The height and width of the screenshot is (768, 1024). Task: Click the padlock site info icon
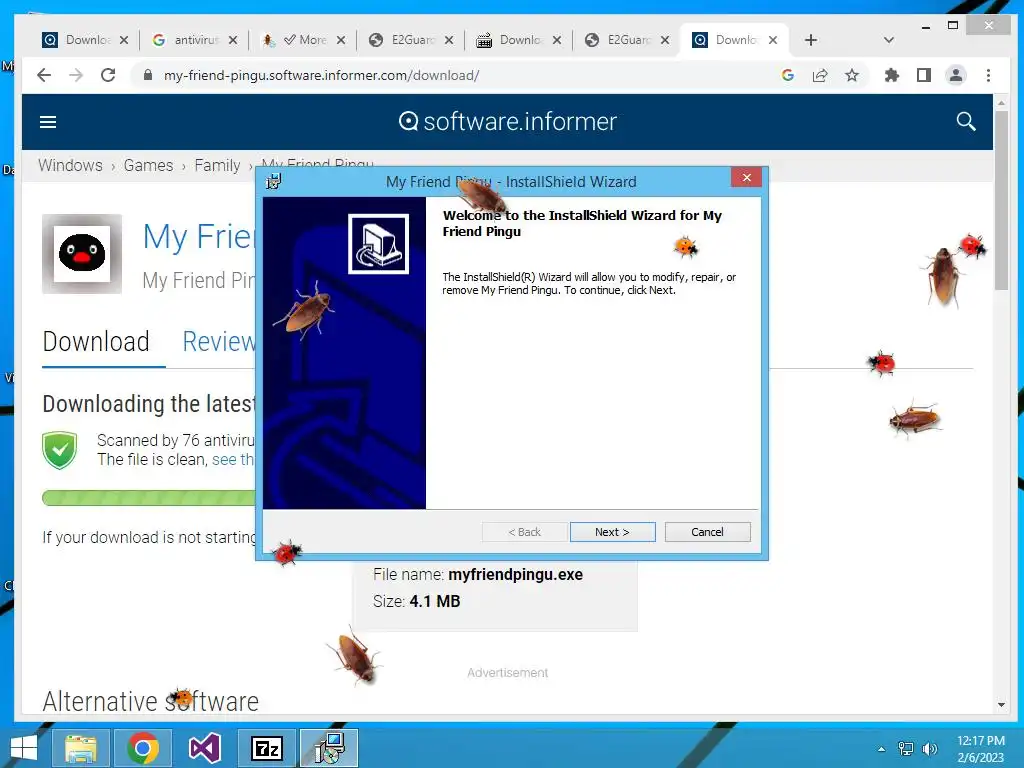(x=148, y=75)
